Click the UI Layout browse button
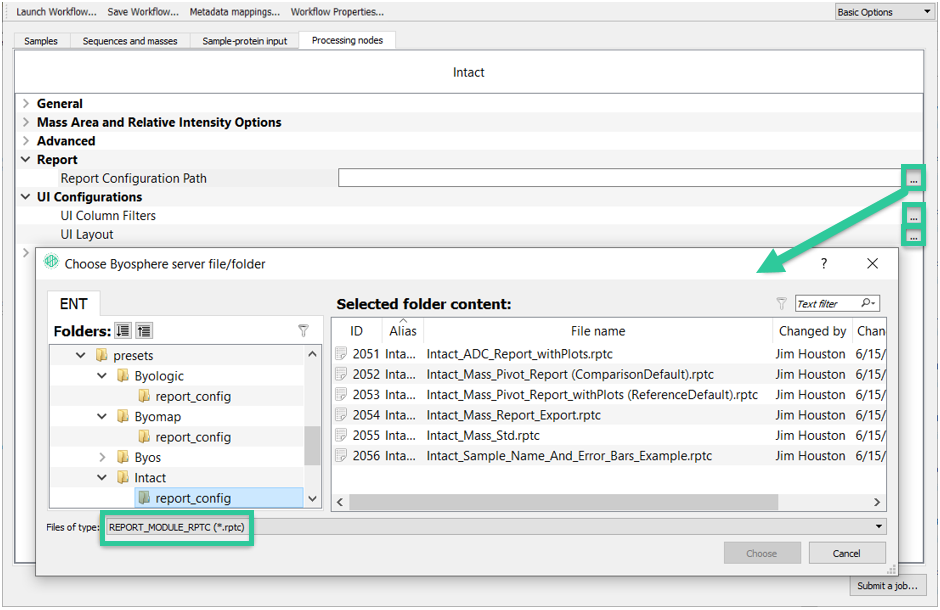This screenshot has width=940, height=610. (913, 236)
